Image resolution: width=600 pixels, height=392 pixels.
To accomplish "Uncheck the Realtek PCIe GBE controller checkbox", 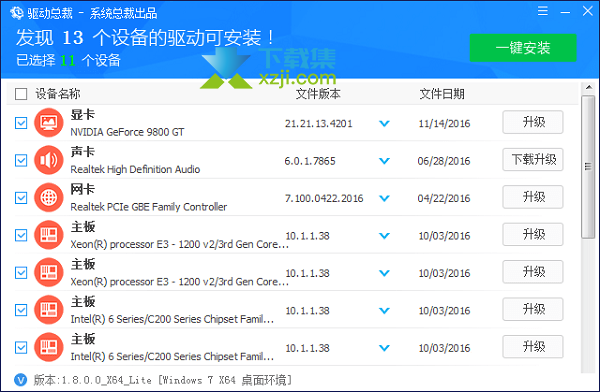I will (x=21, y=198).
